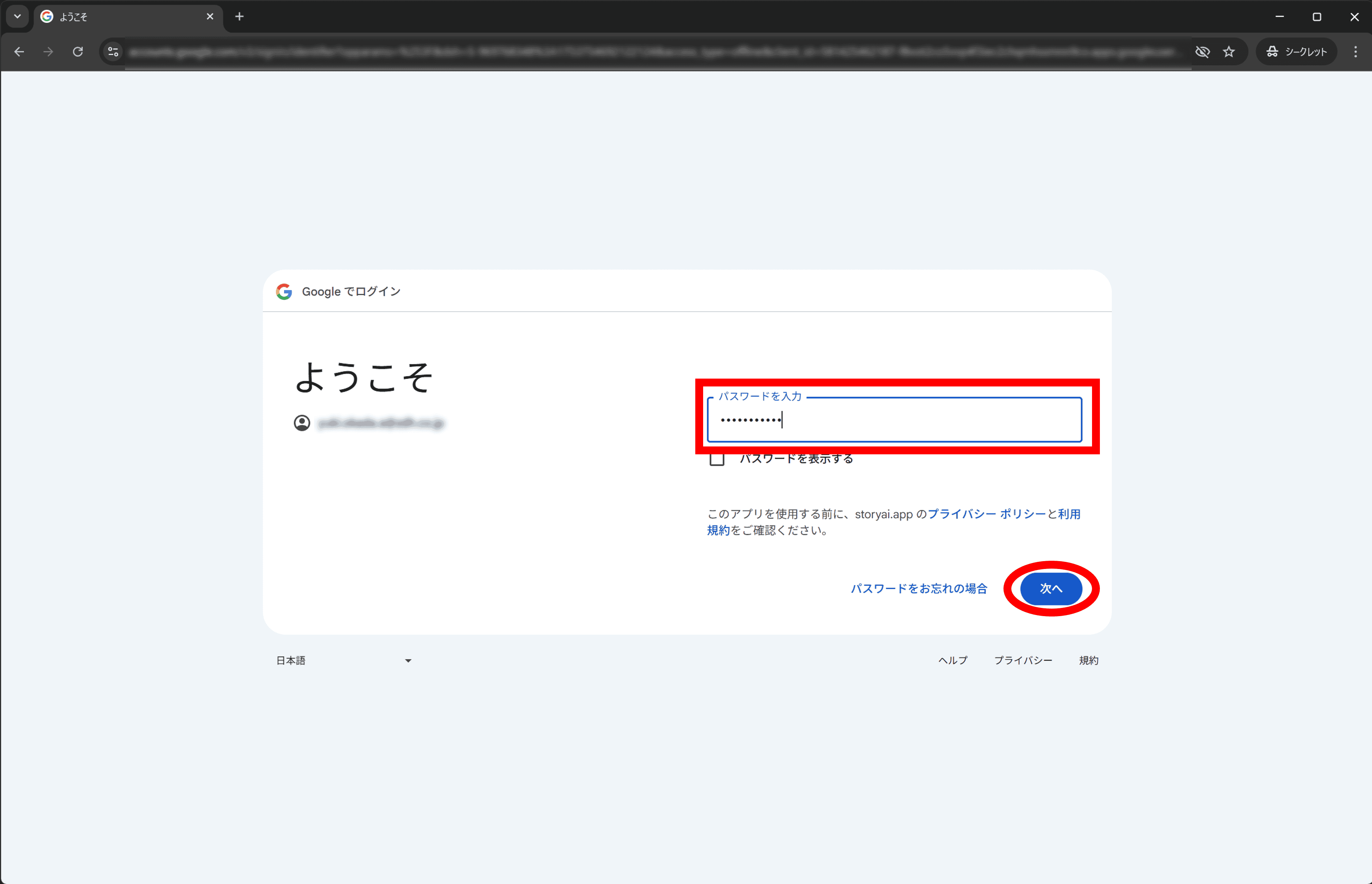The height and width of the screenshot is (884, 1372).
Task: Open the プライバシー ポリシー link
Action: (x=987, y=514)
